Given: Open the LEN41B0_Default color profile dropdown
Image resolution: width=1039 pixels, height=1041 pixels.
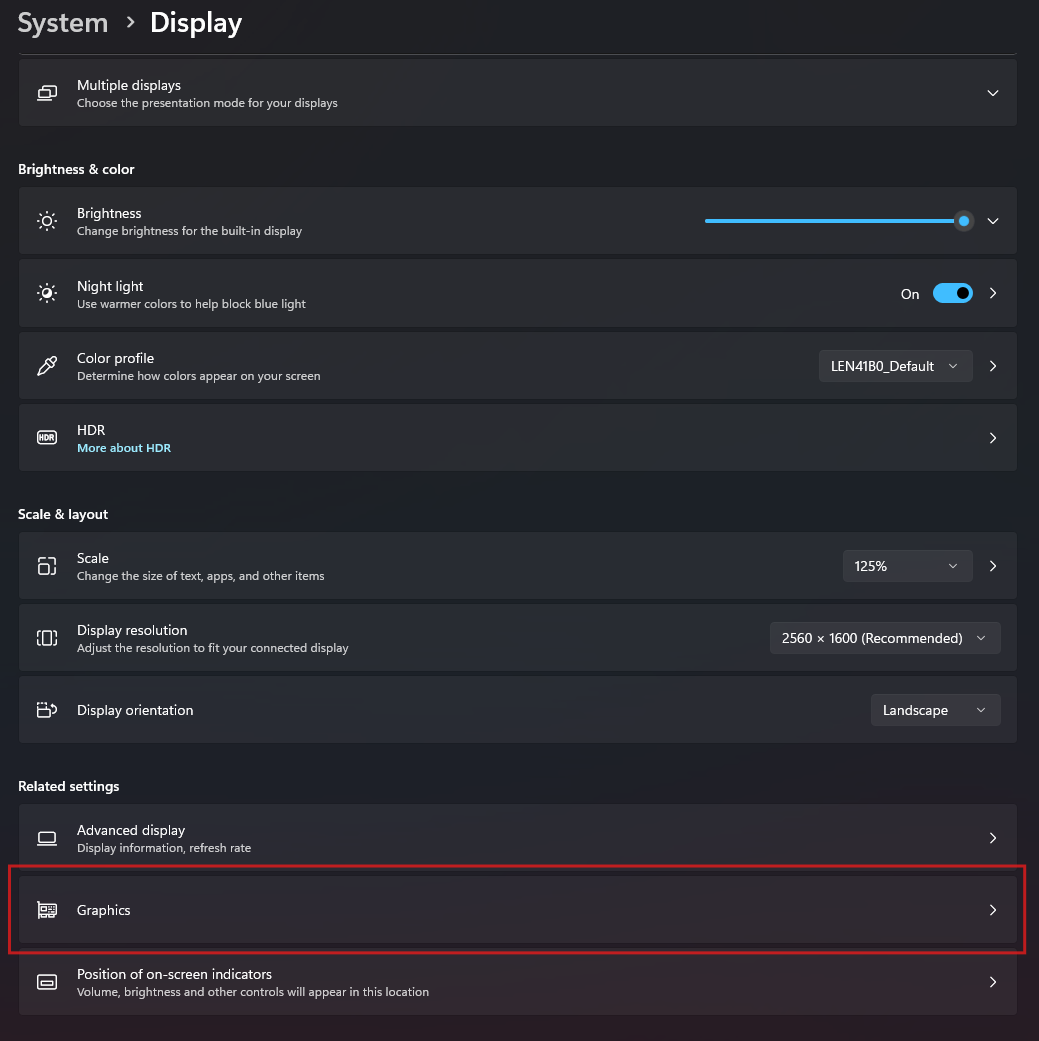Looking at the screenshot, I should tap(895, 365).
